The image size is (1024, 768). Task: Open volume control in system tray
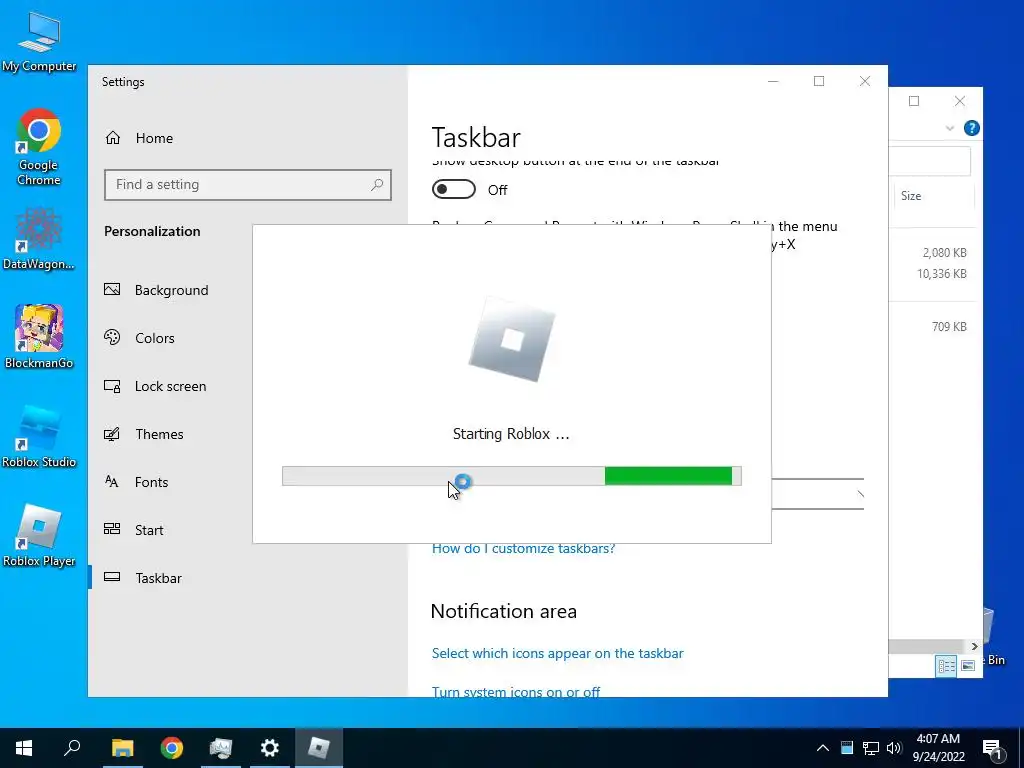[894, 748]
